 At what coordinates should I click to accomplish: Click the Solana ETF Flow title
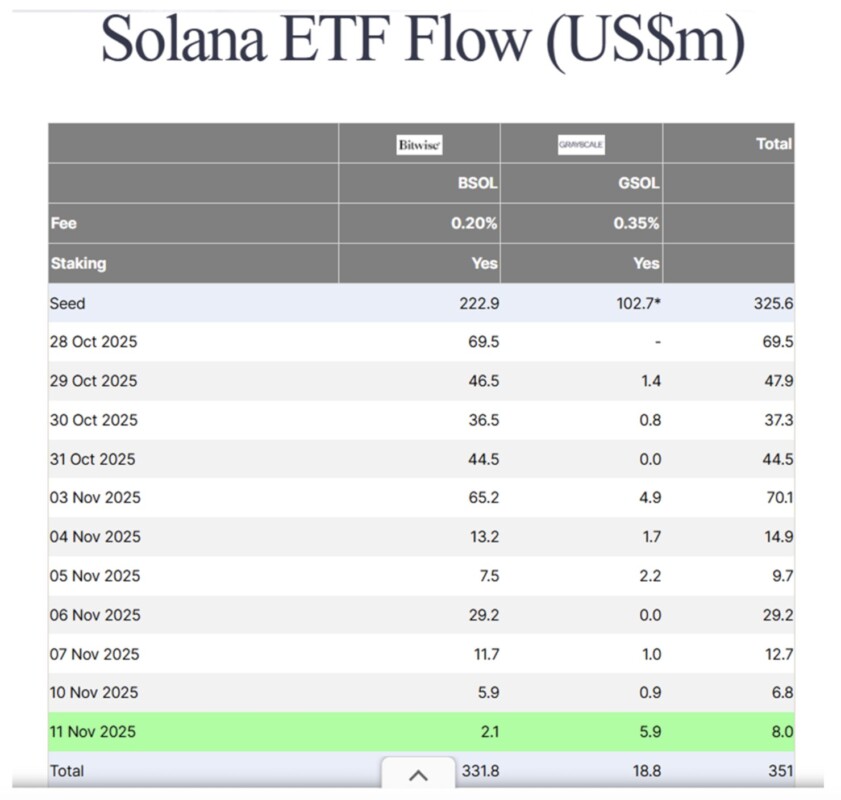point(422,40)
